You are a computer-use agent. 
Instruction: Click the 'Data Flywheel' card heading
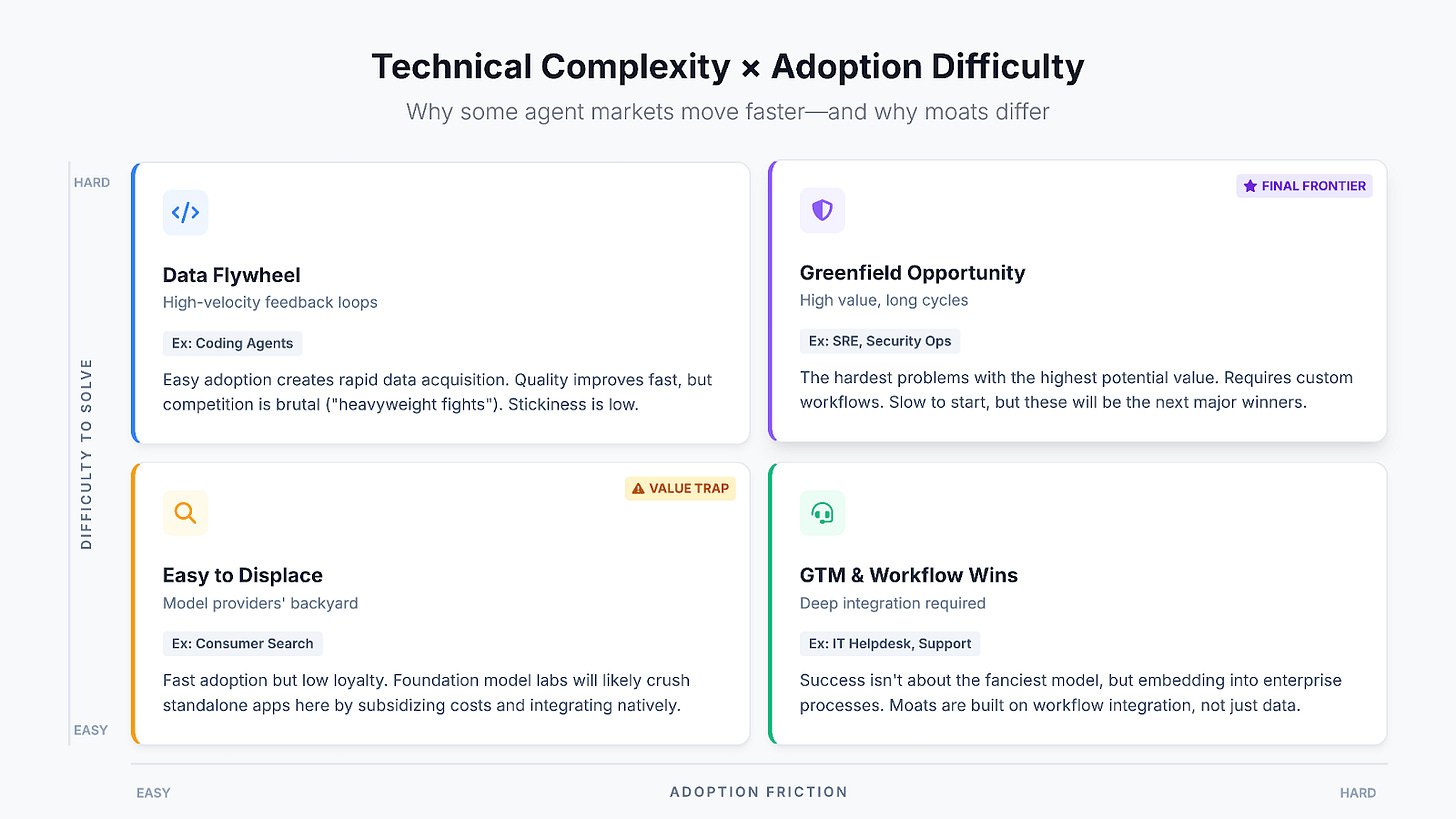tap(231, 275)
